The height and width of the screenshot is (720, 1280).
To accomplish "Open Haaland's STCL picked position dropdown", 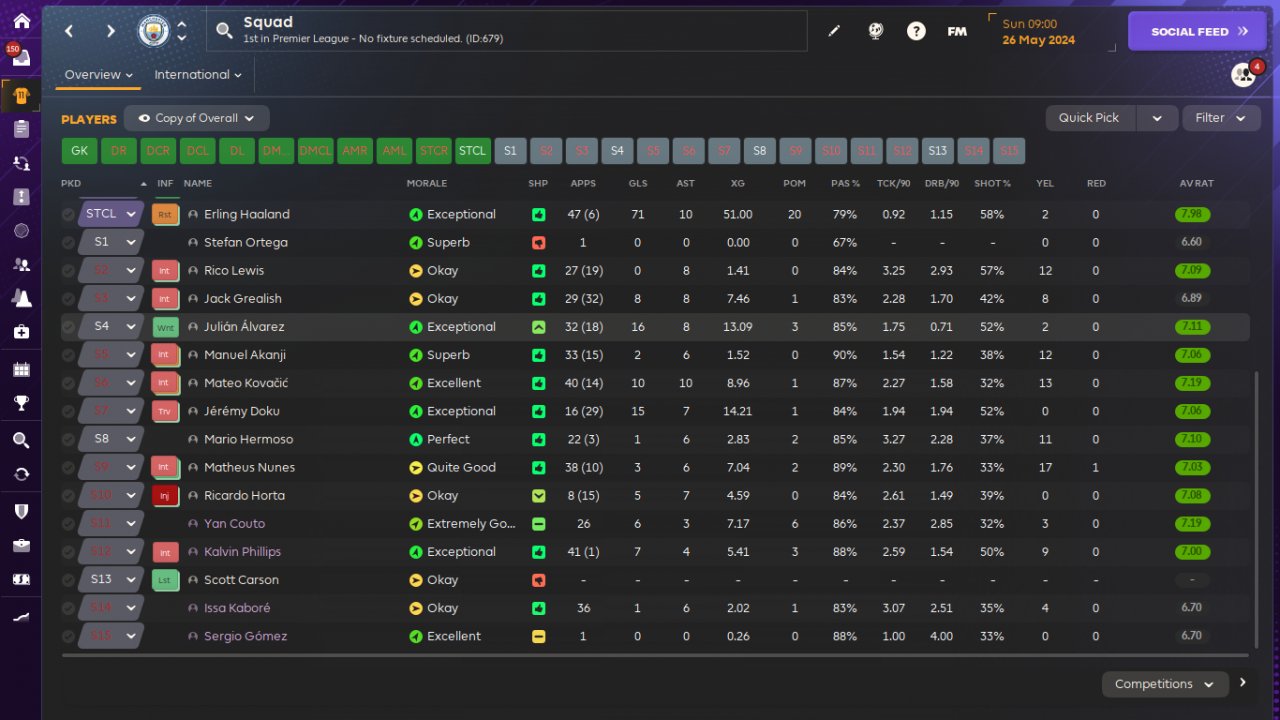I will click(x=112, y=214).
